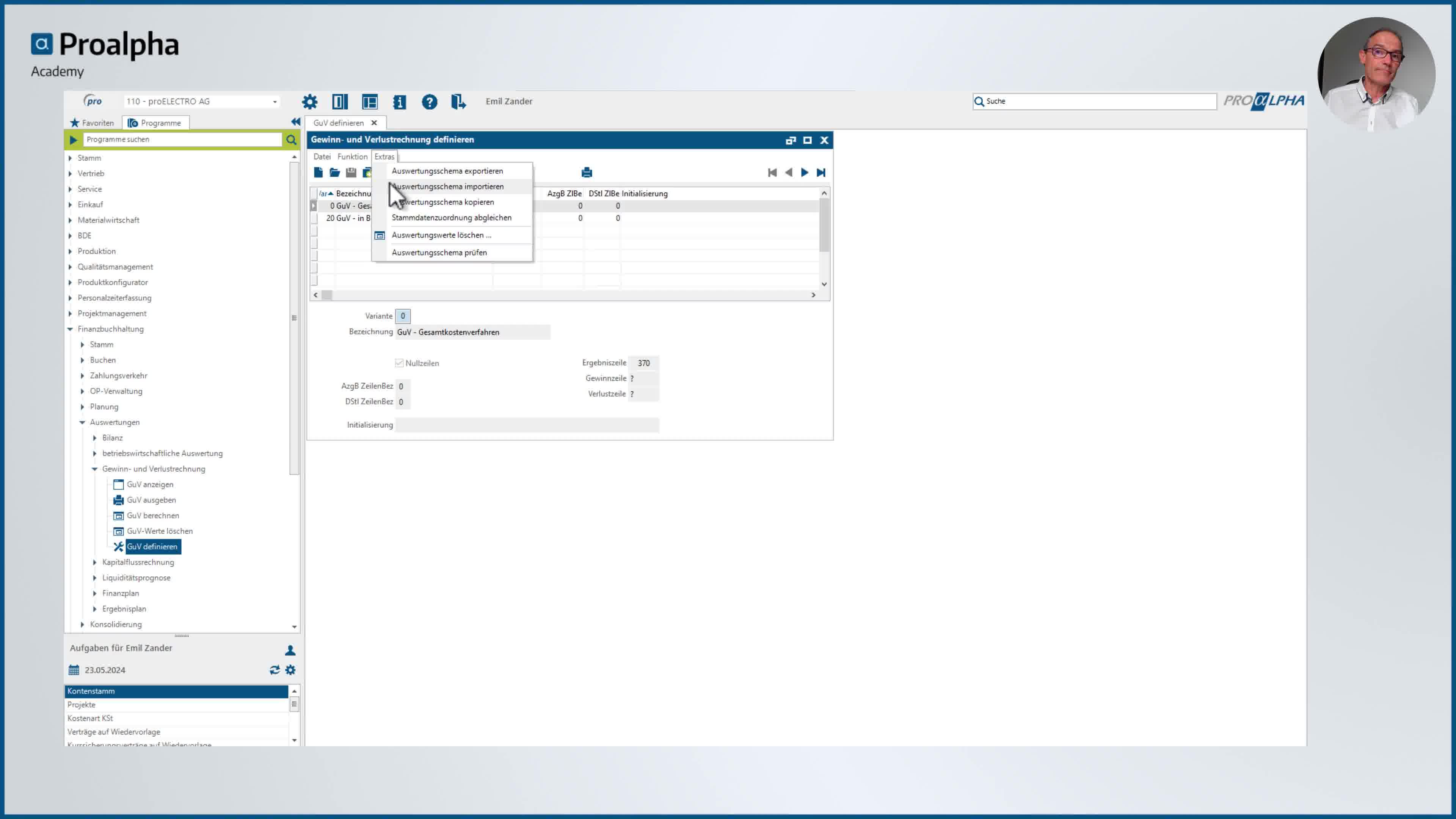Open GuV anzeigen program
The width and height of the screenshot is (1456, 819).
pos(150,485)
